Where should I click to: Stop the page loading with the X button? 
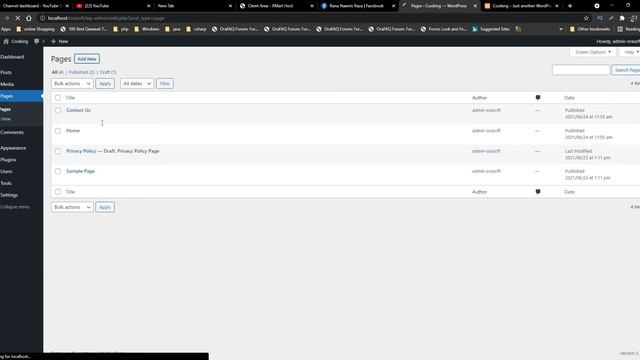click(18, 18)
